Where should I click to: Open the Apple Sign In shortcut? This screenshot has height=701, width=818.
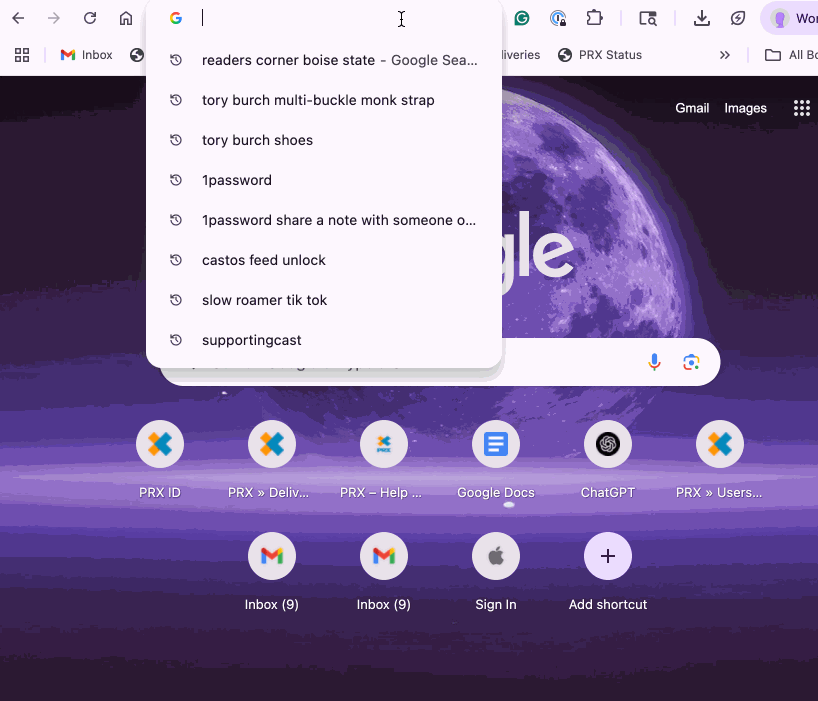(496, 572)
